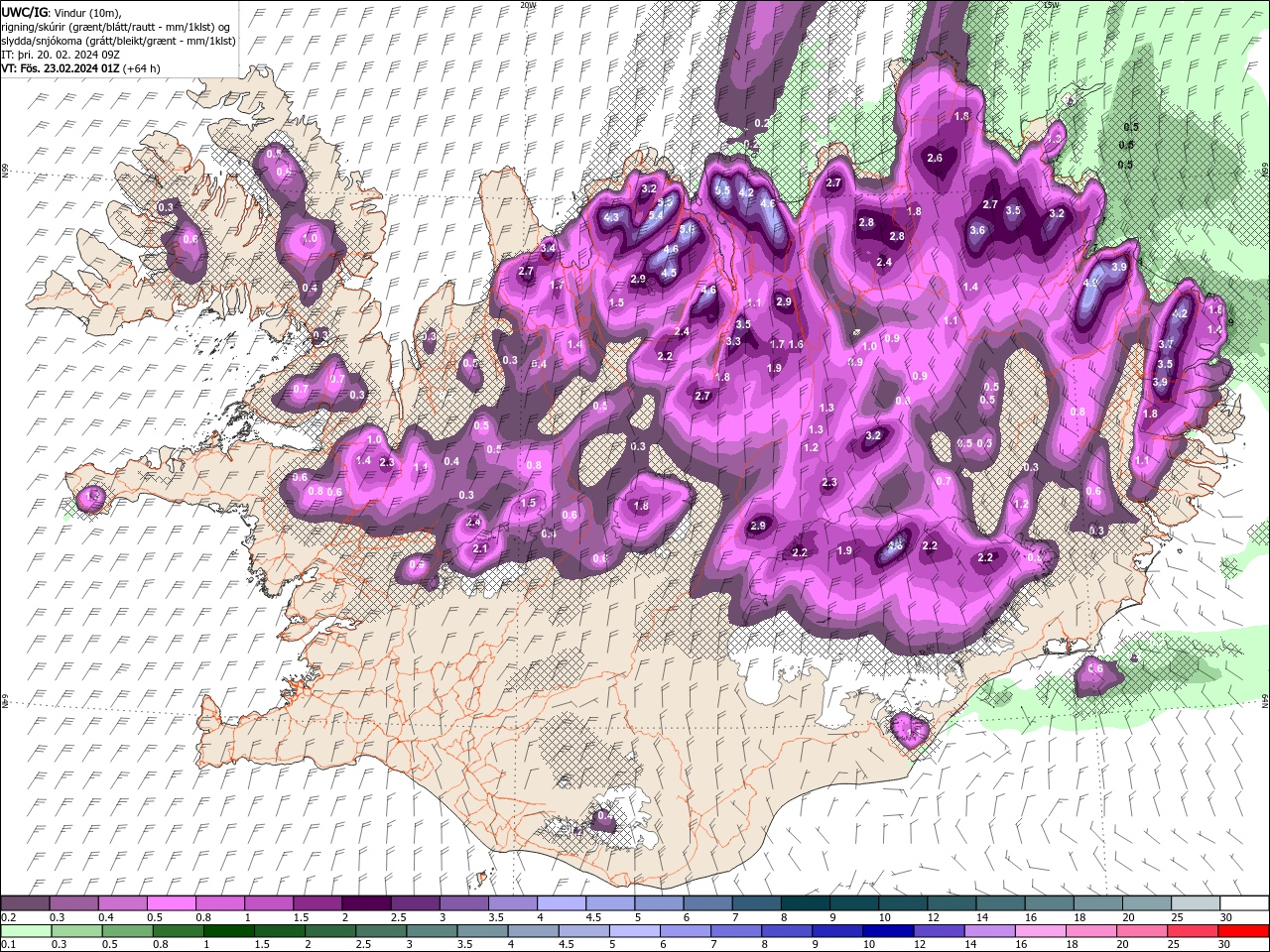Click the '20W' longitude label at top
This screenshot has width=1270, height=952.
(527, 5)
